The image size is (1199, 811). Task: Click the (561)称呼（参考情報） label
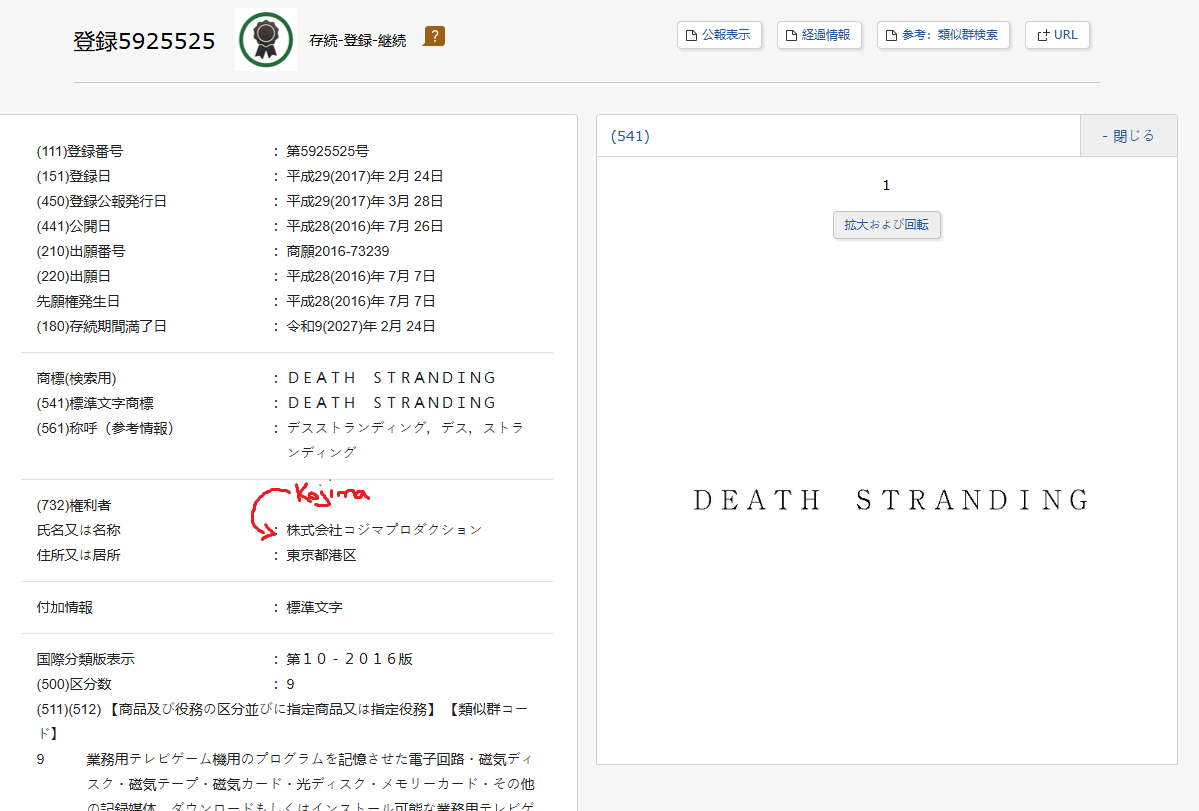[x=106, y=428]
